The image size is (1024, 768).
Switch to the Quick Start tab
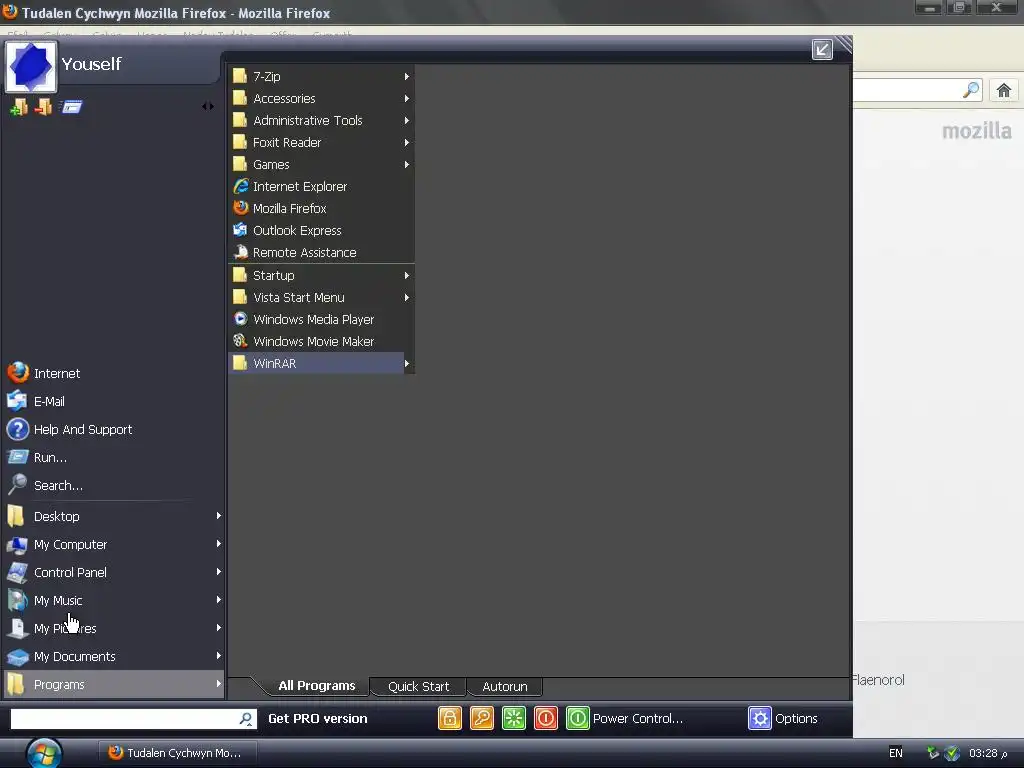click(x=418, y=686)
